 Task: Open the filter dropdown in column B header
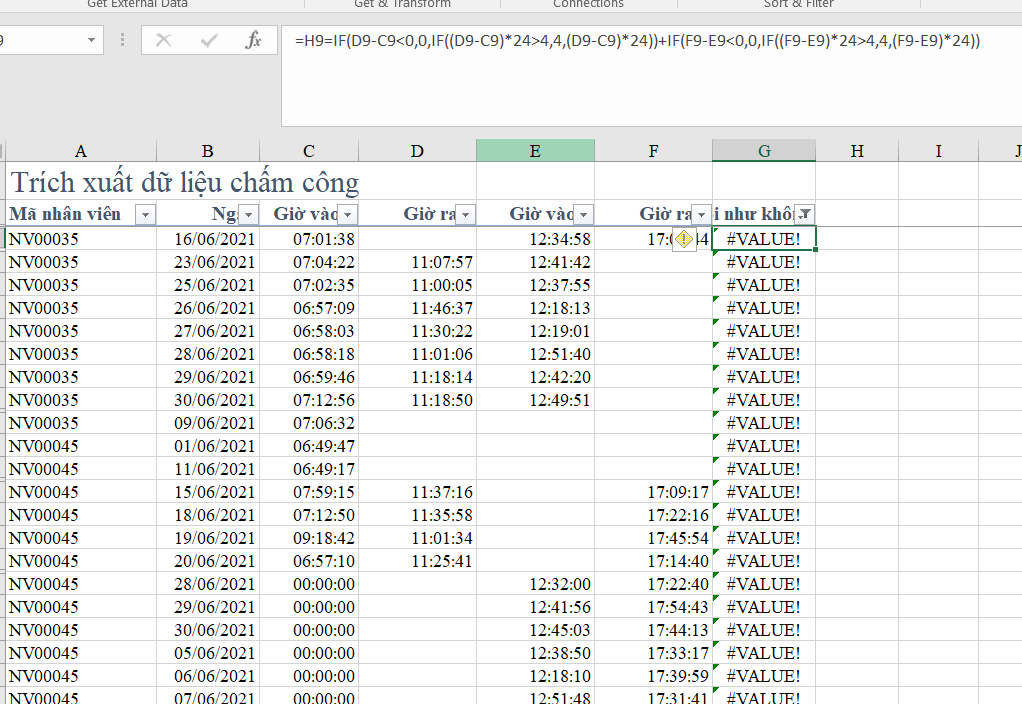[248, 214]
